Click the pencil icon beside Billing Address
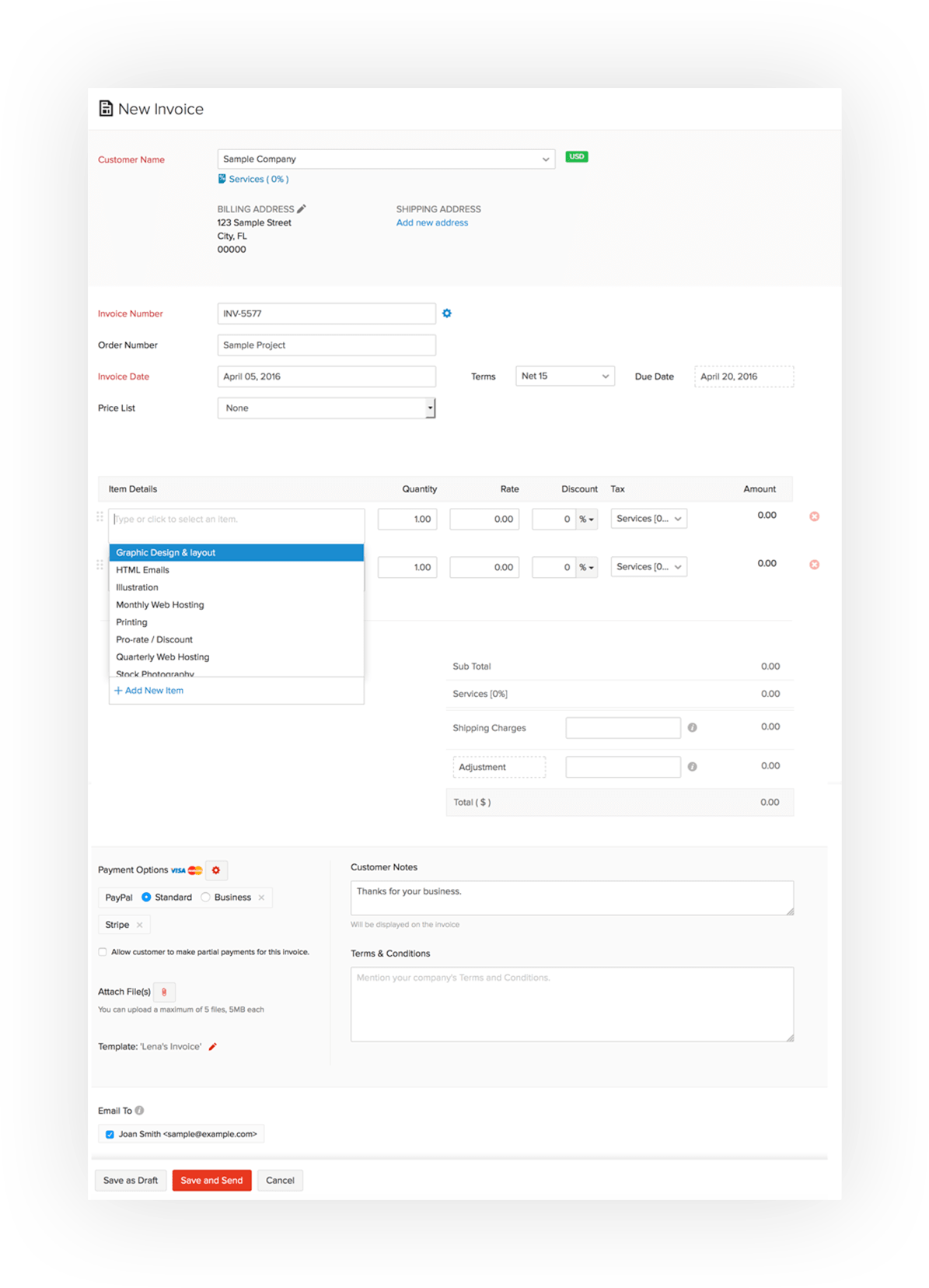Image resolution: width=929 pixels, height=1288 pixels. click(302, 208)
